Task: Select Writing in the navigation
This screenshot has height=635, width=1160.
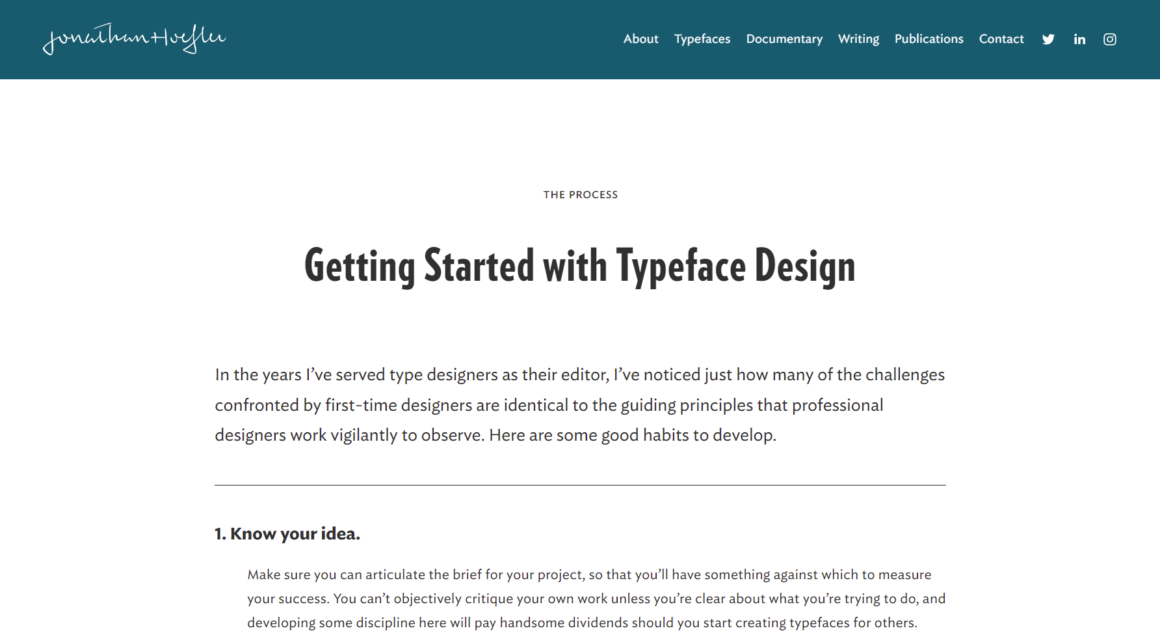Action: (x=858, y=39)
